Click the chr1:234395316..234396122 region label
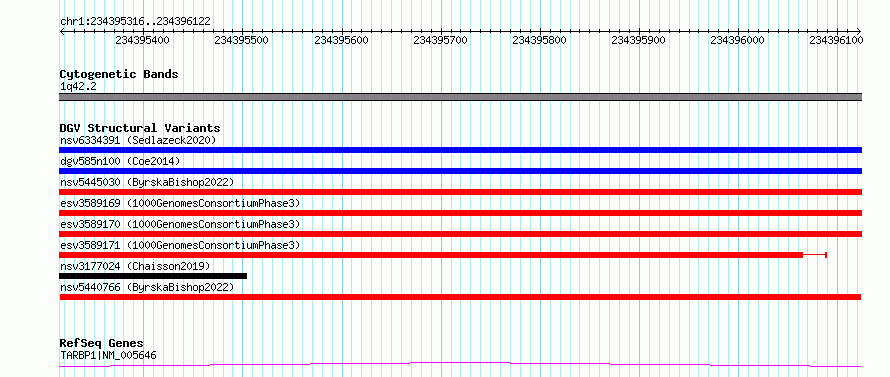 tap(135, 21)
